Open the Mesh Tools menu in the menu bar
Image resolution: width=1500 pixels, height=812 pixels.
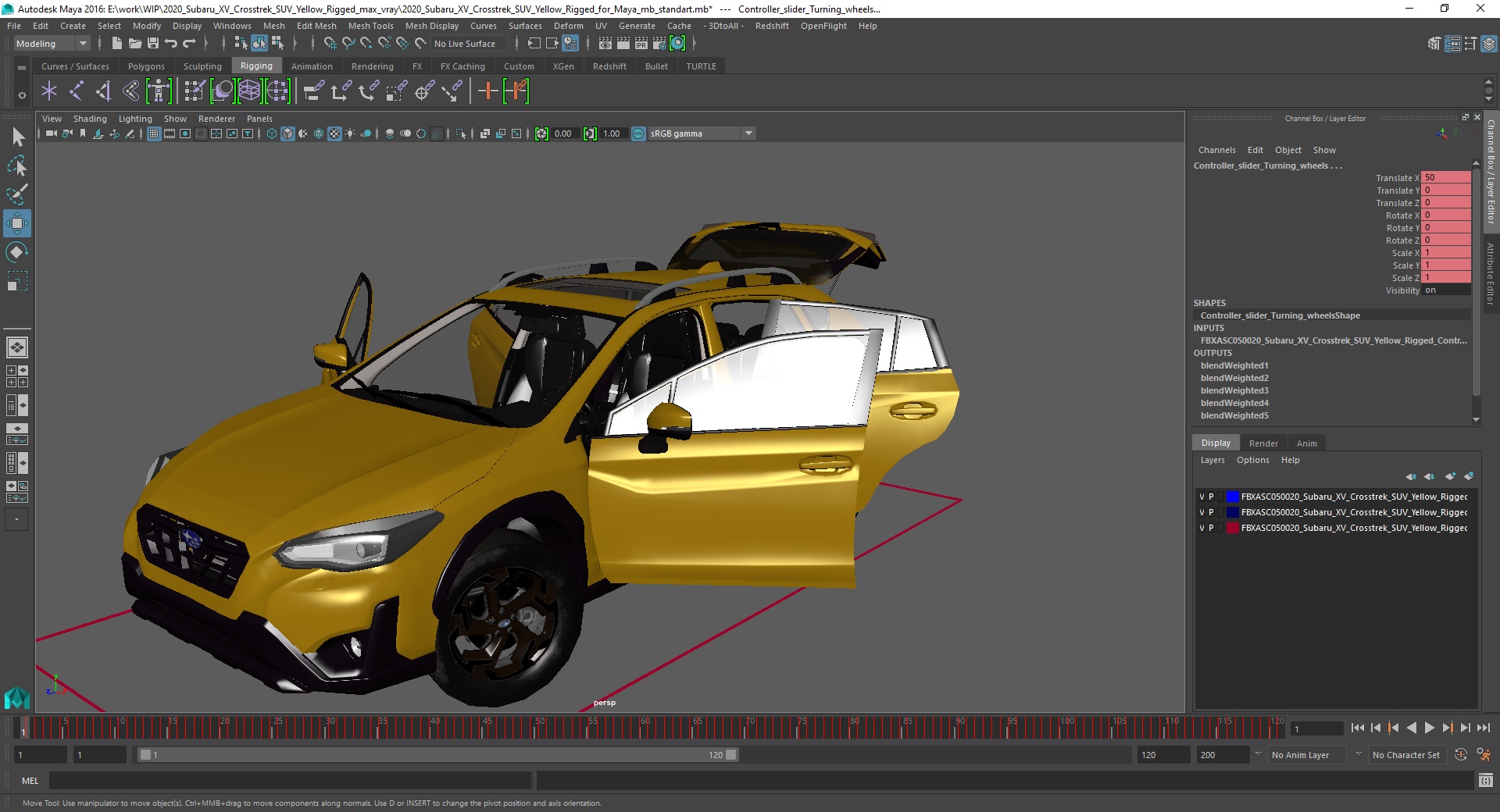370,26
